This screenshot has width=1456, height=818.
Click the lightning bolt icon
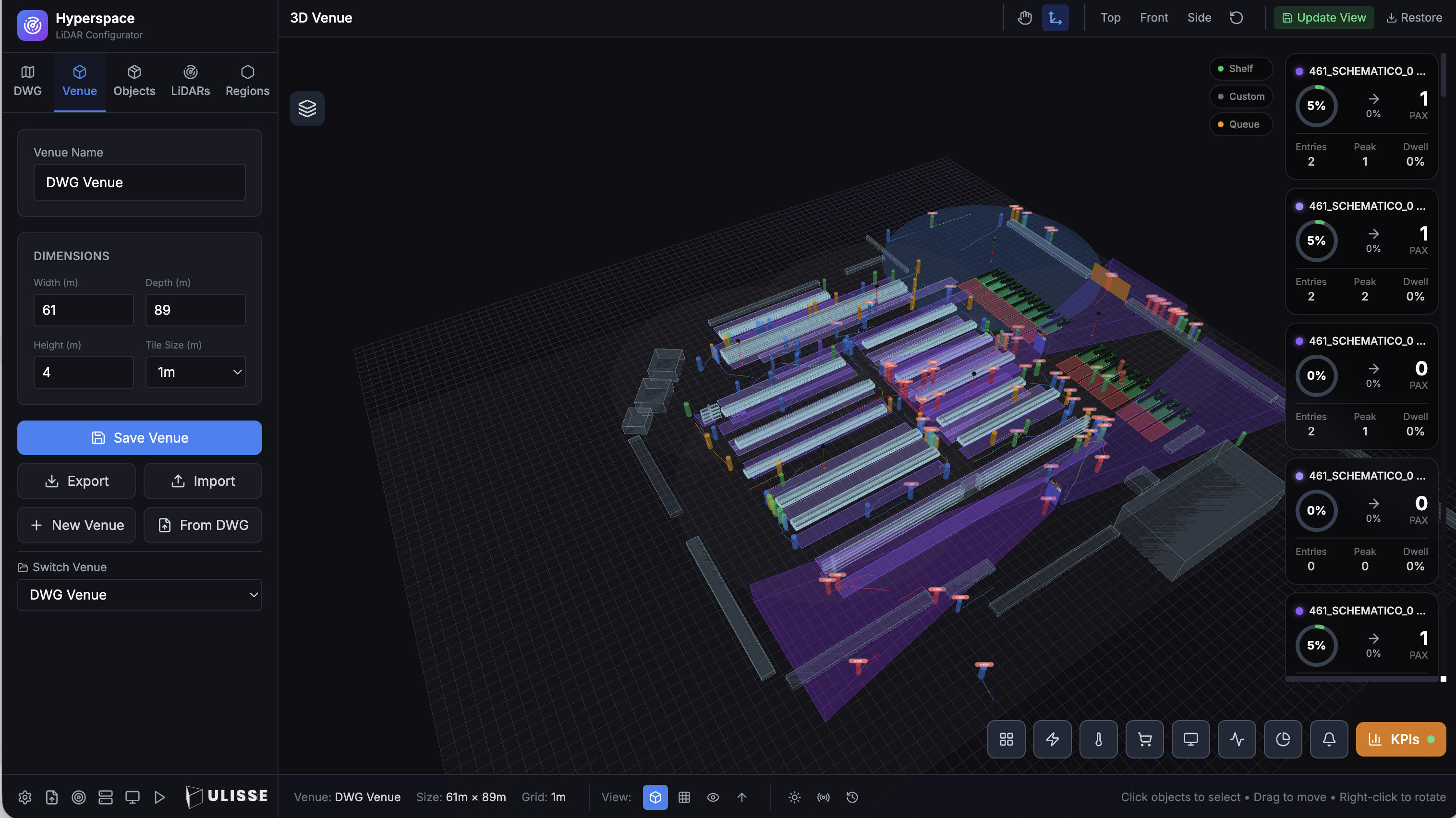click(1052, 739)
